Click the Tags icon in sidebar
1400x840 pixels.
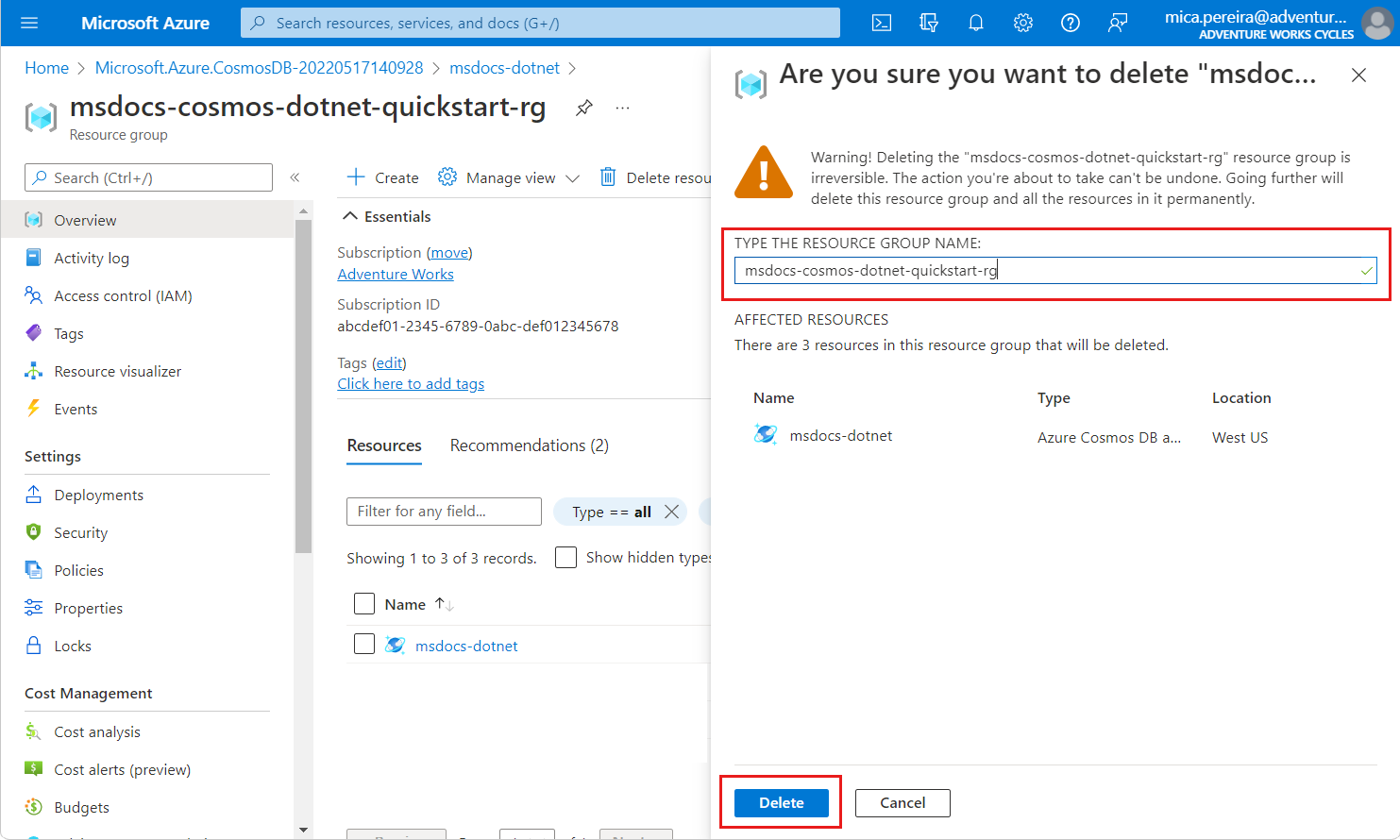[x=34, y=333]
